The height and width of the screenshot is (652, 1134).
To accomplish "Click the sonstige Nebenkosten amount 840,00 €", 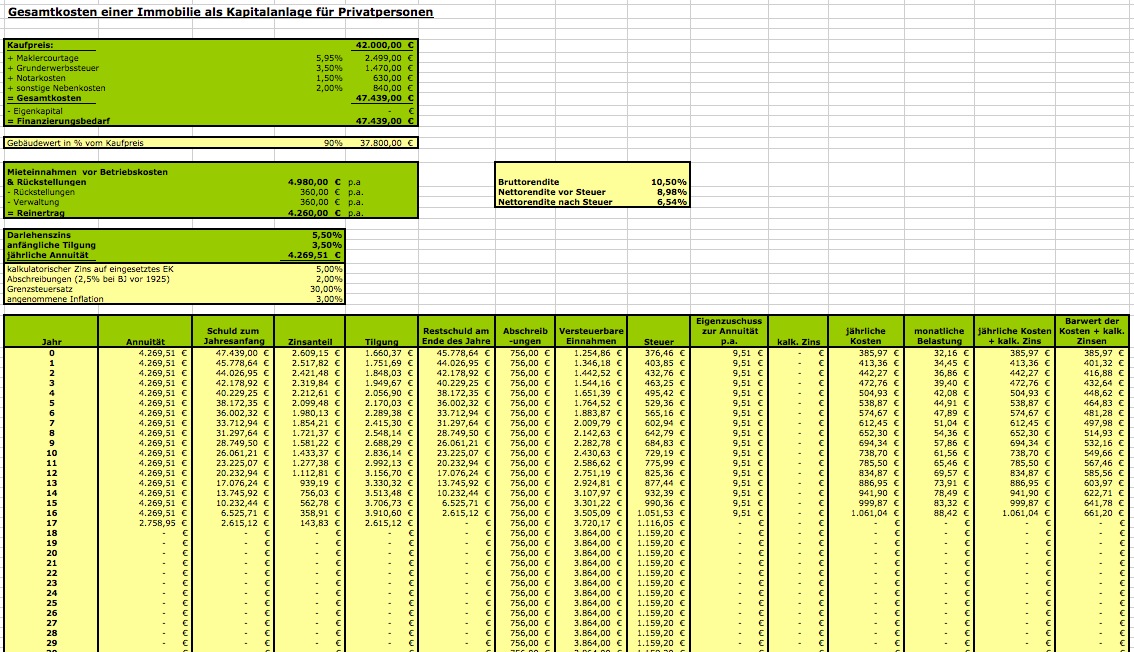I will coord(393,88).
